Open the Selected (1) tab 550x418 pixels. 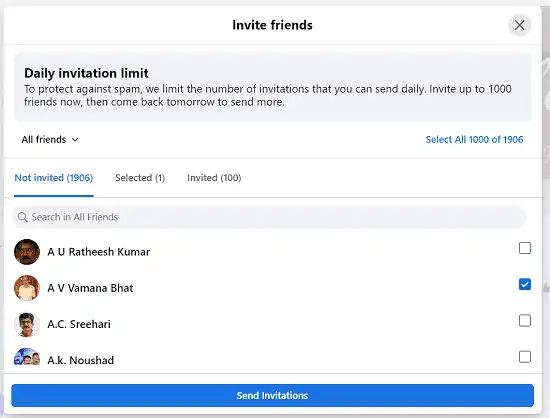tap(140, 178)
